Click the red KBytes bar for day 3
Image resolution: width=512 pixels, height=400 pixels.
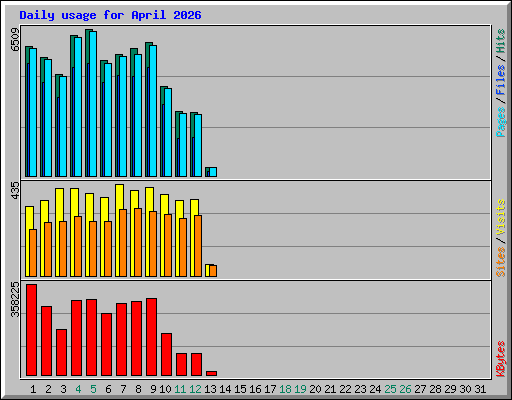[x=61, y=352]
